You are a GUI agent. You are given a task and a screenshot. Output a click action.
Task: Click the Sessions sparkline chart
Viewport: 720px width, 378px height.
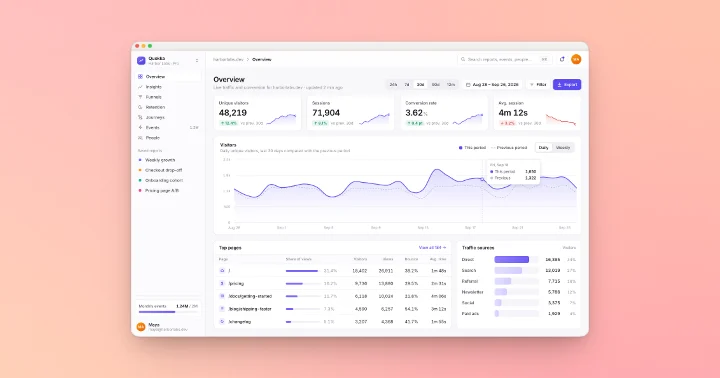point(374,118)
